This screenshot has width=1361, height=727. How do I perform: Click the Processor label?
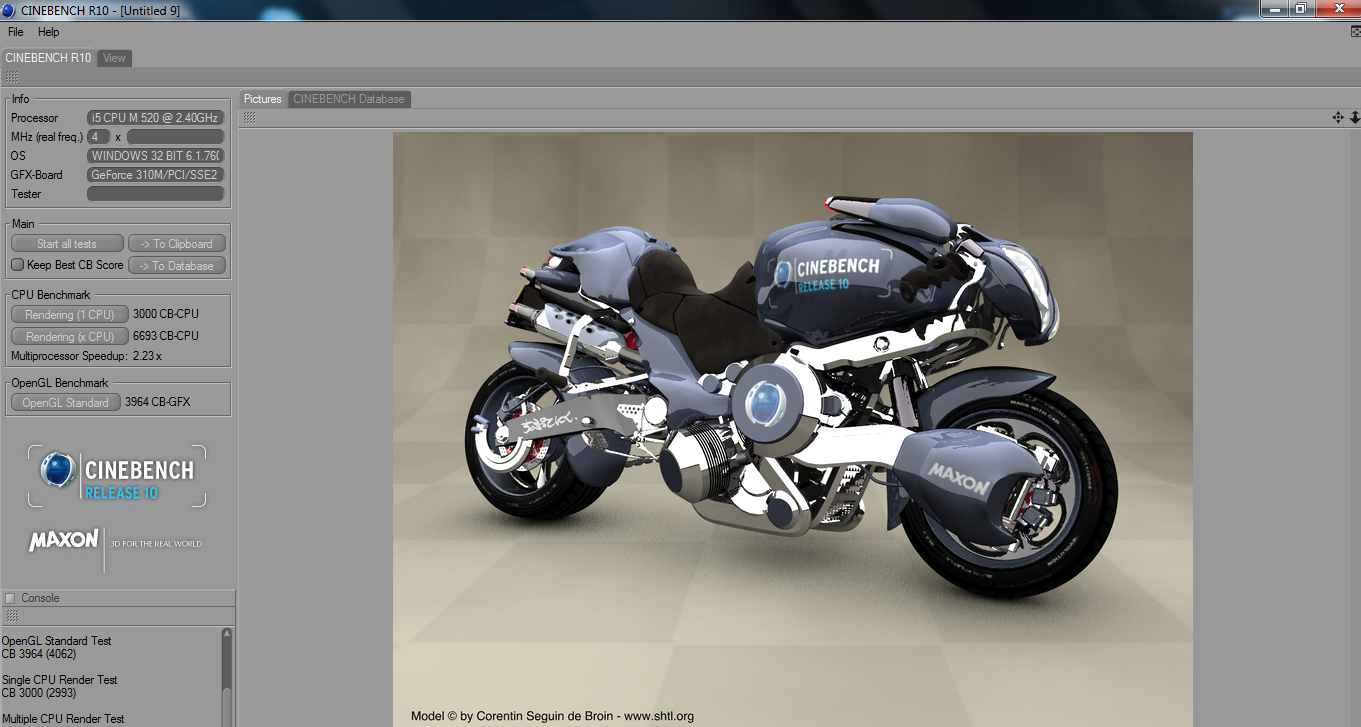pos(35,118)
